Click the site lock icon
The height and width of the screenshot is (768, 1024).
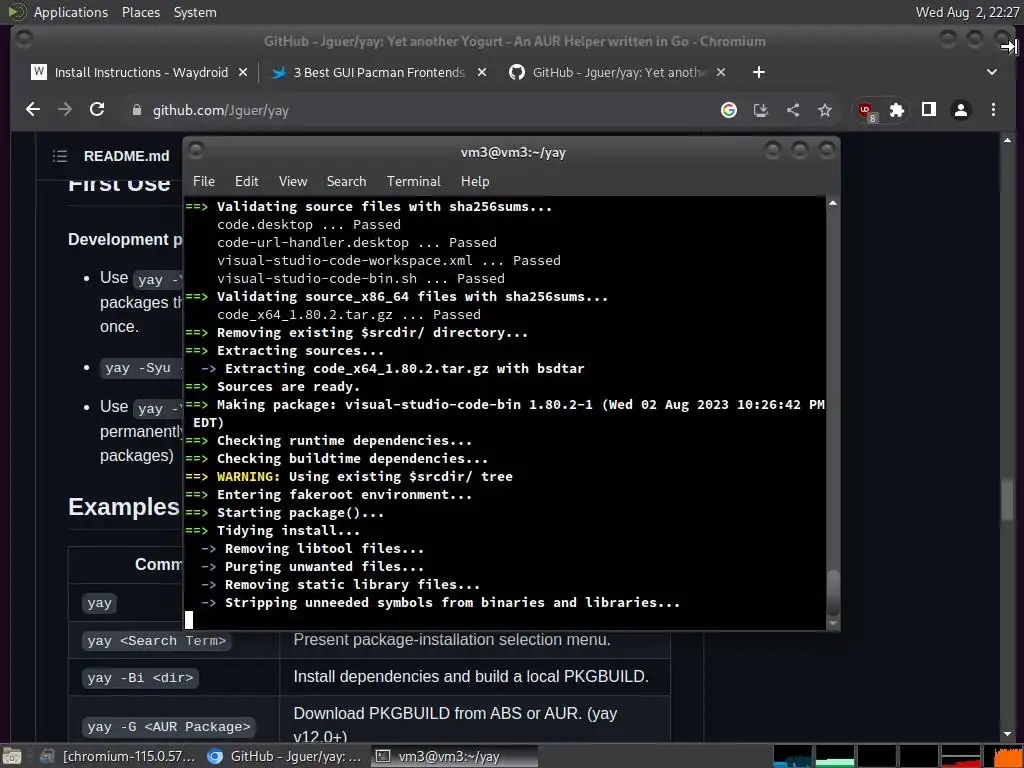[136, 110]
